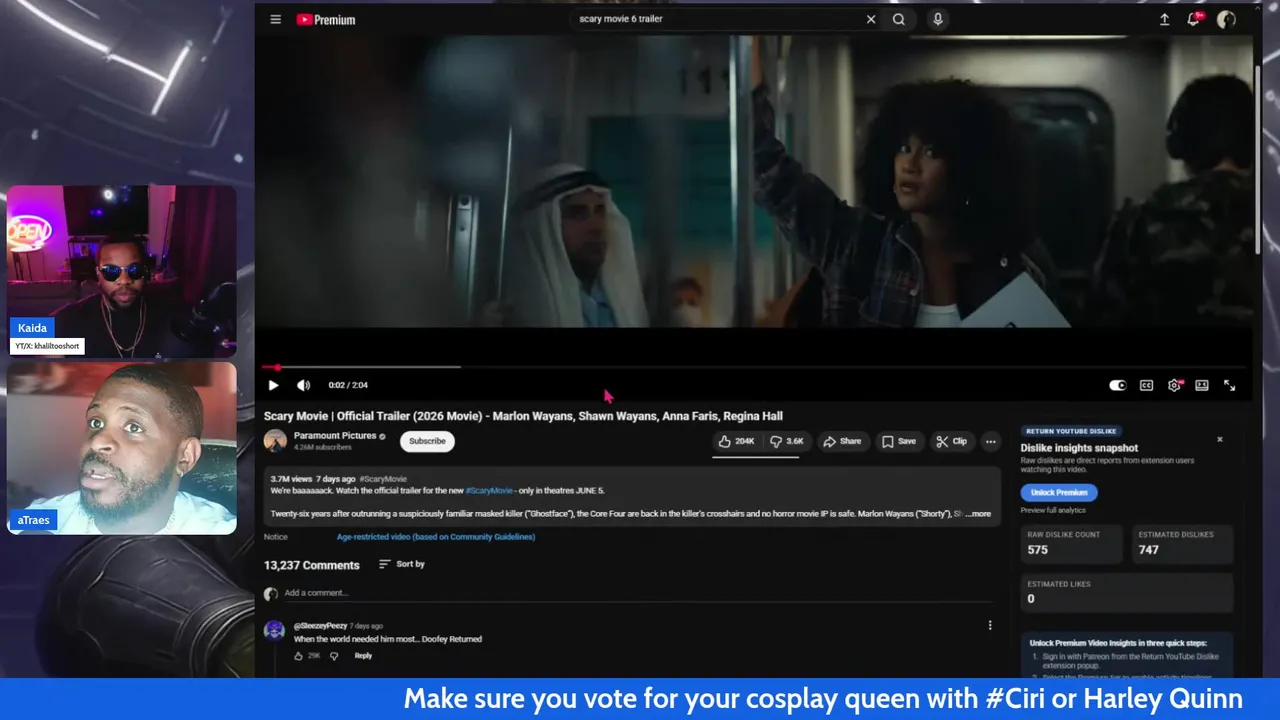This screenshot has width=1280, height=720.
Task: Click Preview full analytics text
Action: pos(1053,510)
